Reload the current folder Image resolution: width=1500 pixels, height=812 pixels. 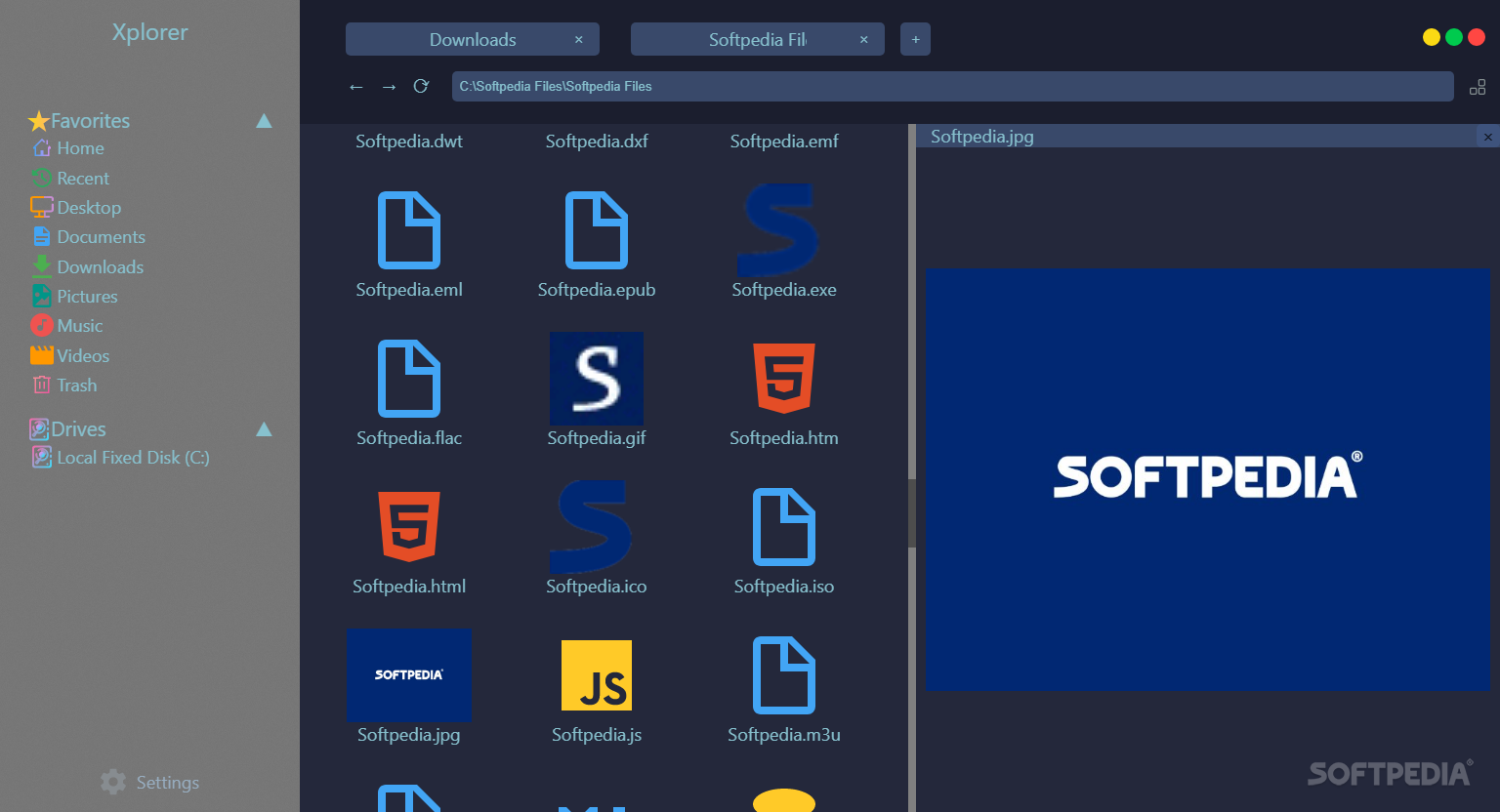coord(421,86)
